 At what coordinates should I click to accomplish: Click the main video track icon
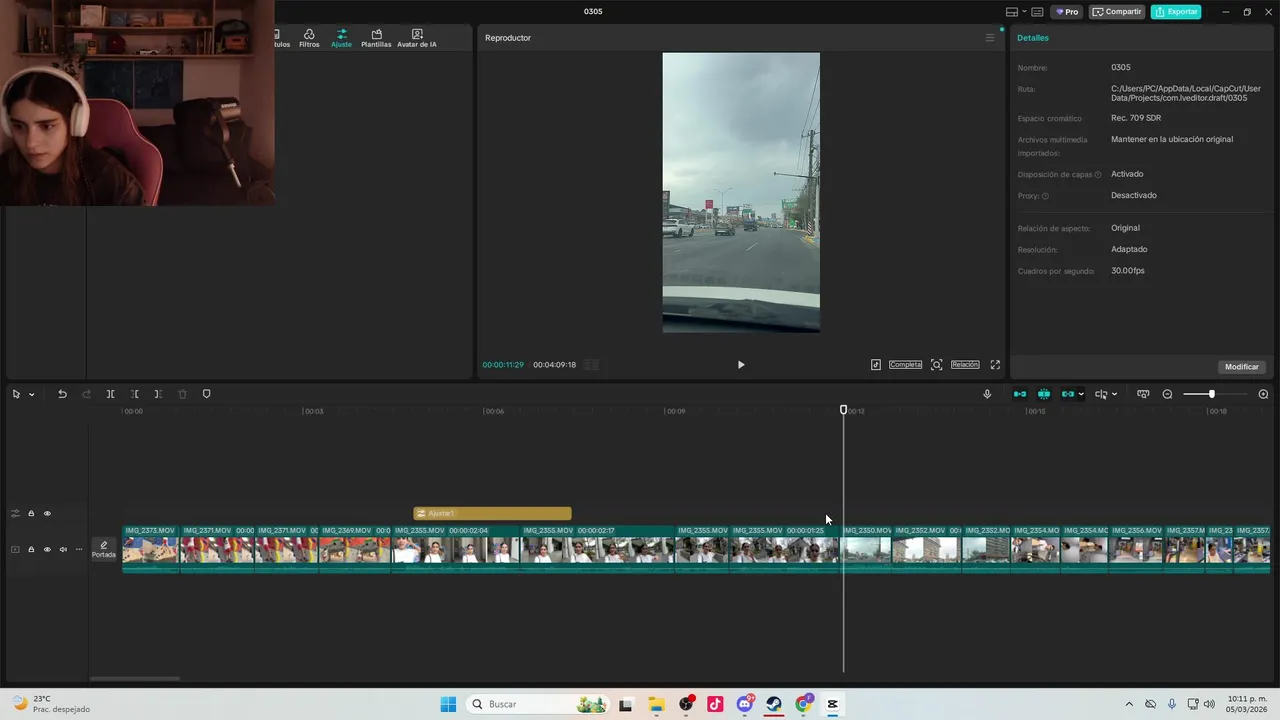point(15,549)
